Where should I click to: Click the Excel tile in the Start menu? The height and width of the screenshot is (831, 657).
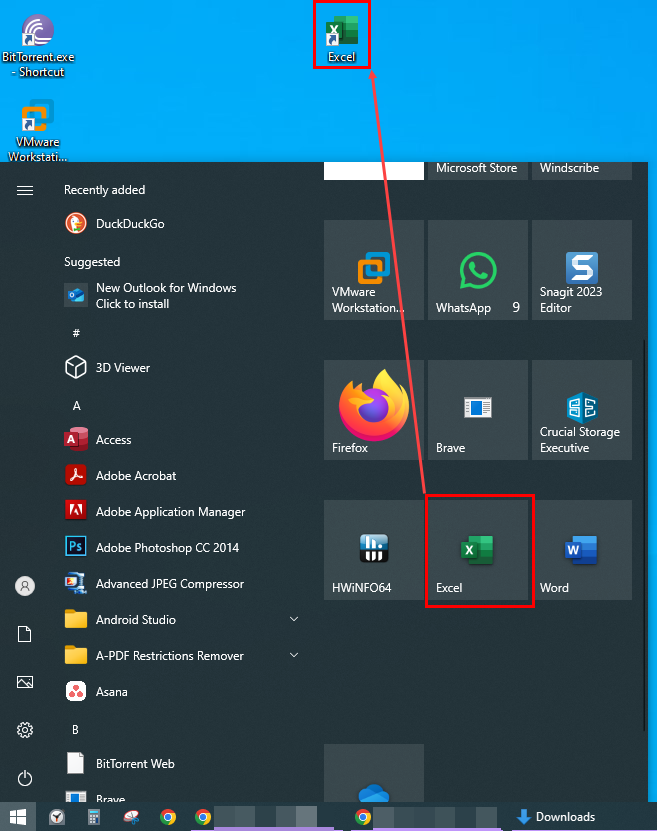(x=477, y=550)
